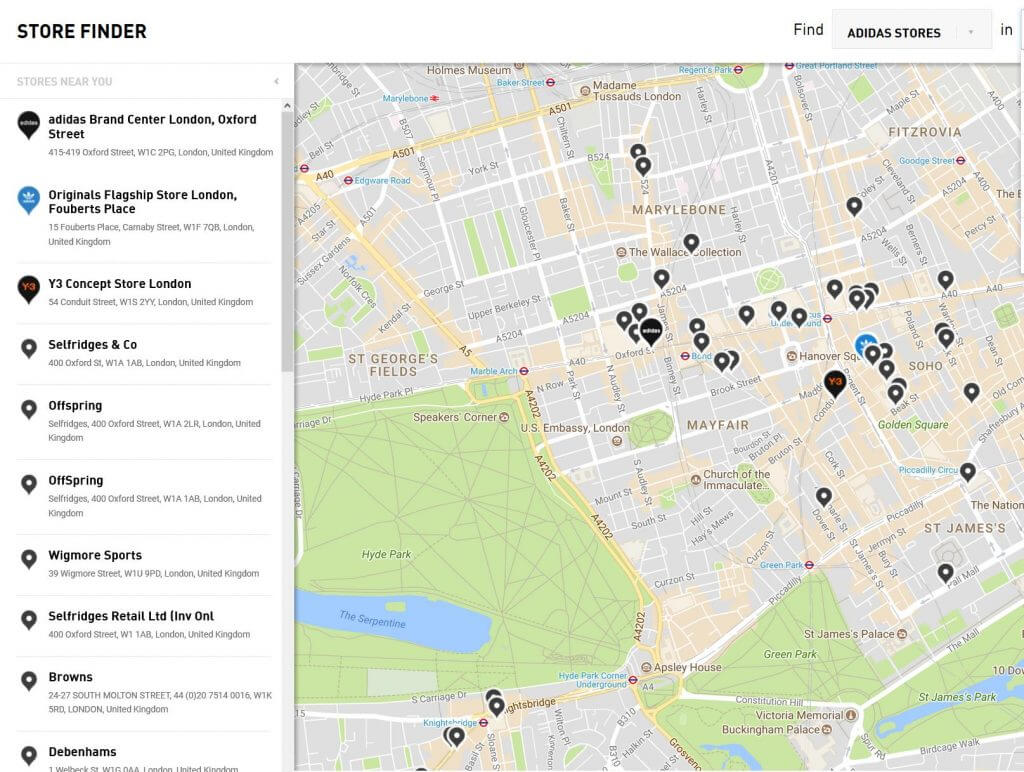Screen dimensions: 1024x772
Task: Click pin icon beside Selfridges Retail Ltd
Action: click(29, 621)
